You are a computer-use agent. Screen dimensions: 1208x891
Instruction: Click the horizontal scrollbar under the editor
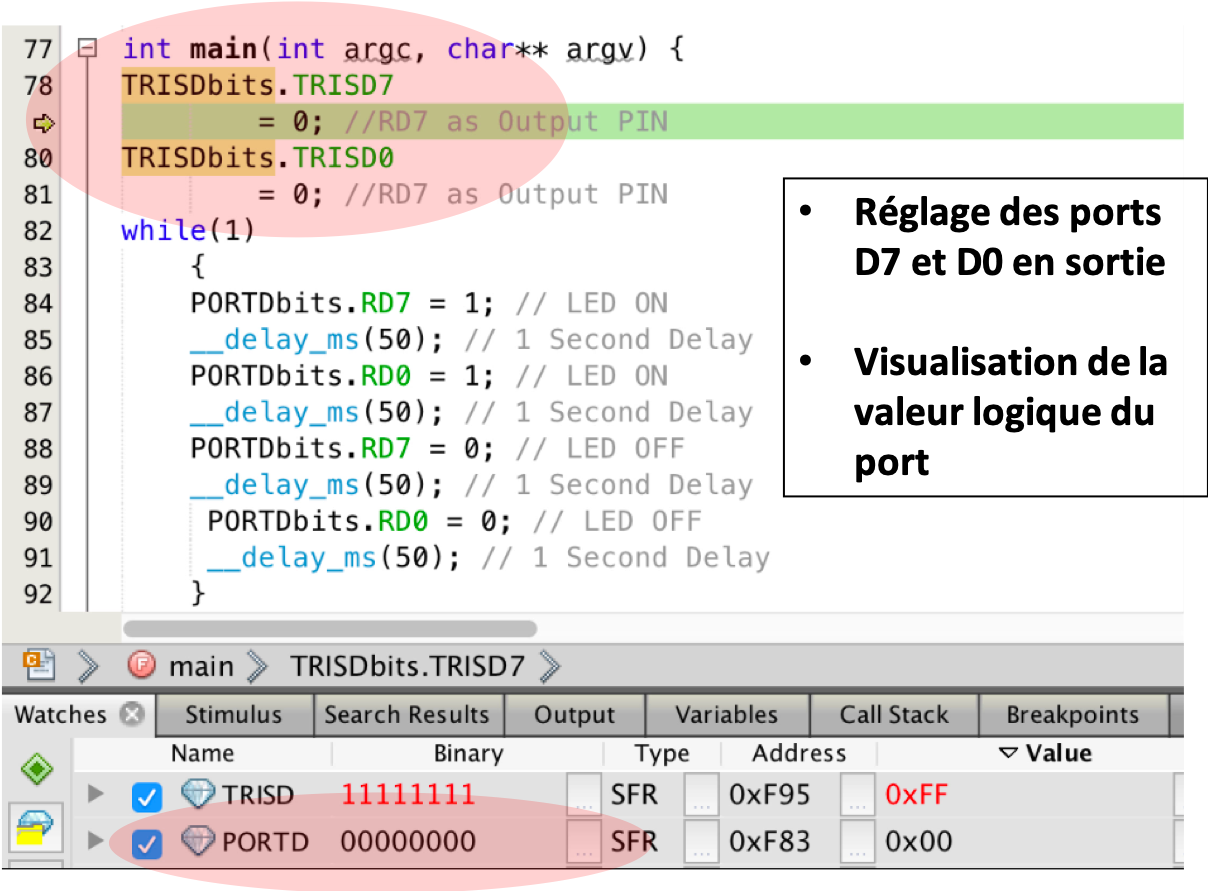pos(329,628)
